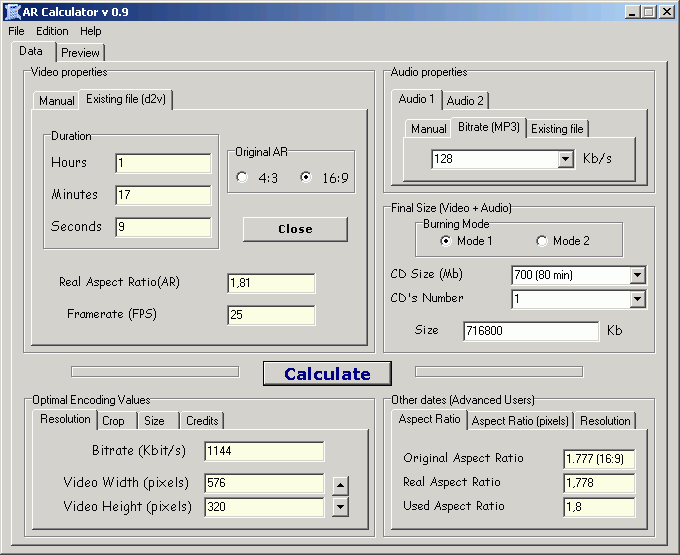Click the Framerate (FPS) field
The height and width of the screenshot is (555, 680).
[x=271, y=315]
